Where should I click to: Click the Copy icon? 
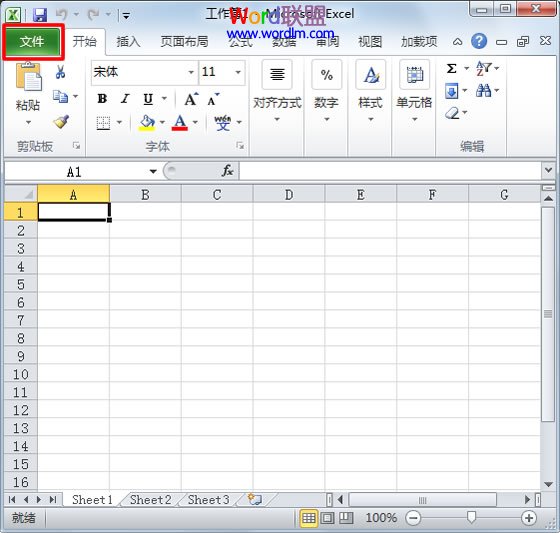click(60, 96)
